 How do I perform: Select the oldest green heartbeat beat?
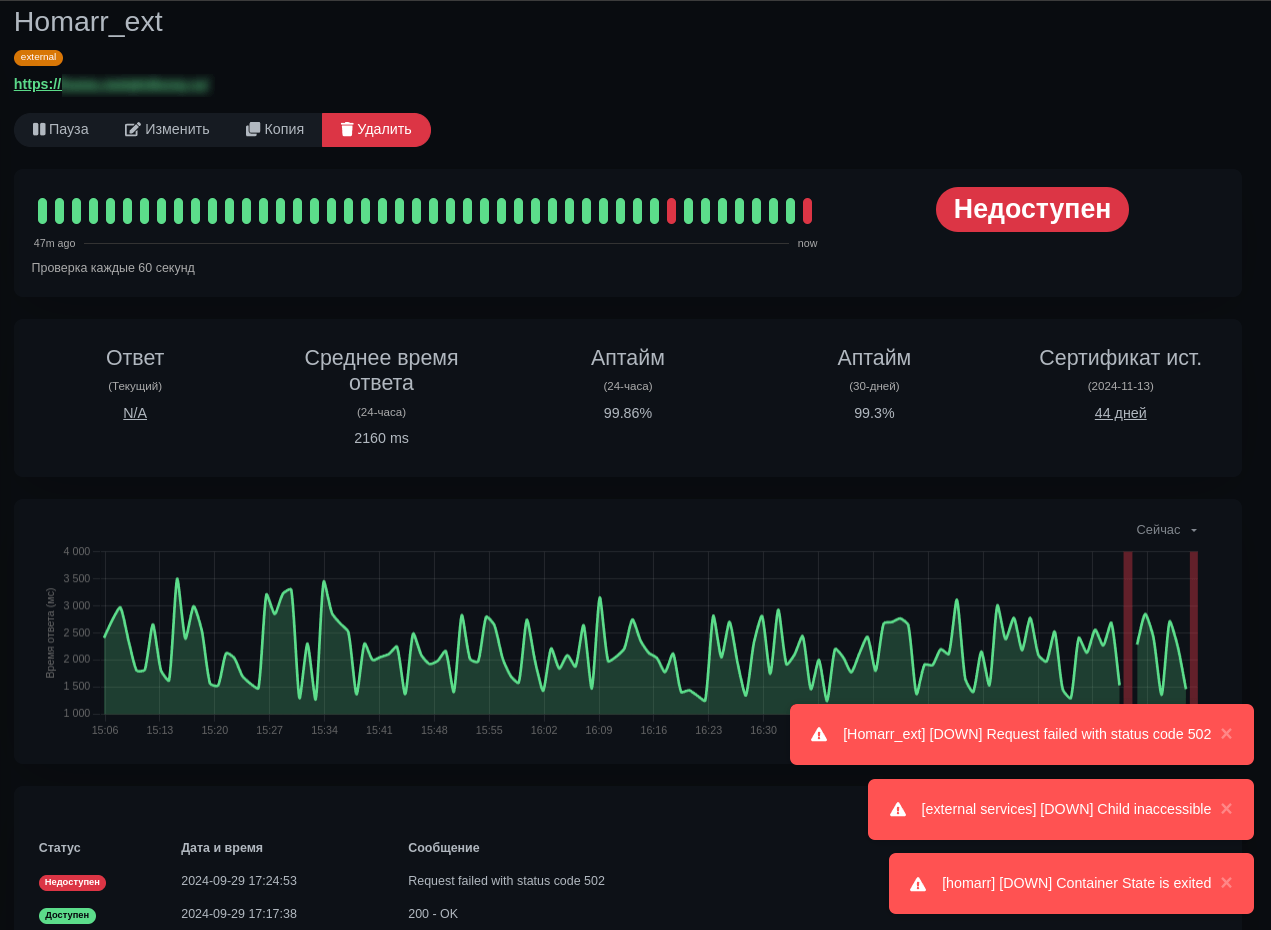[42, 211]
